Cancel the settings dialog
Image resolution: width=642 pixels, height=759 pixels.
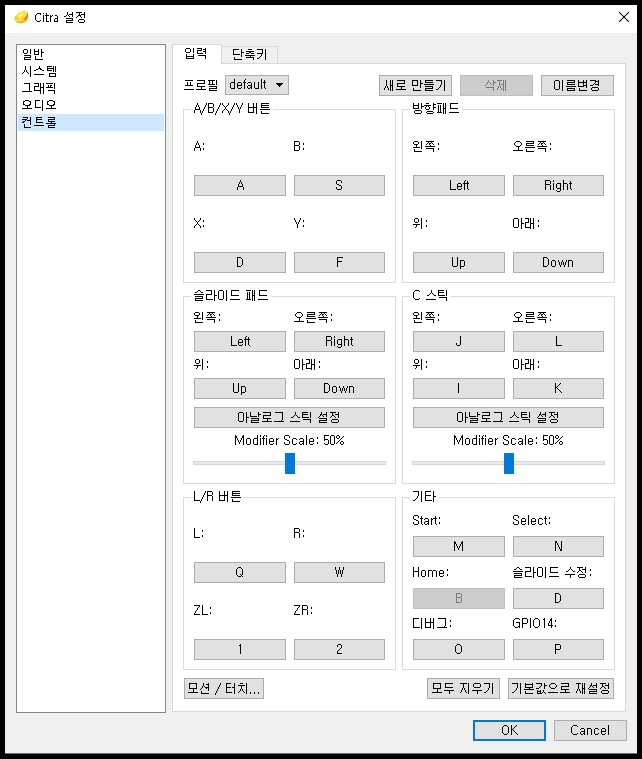tap(590, 730)
